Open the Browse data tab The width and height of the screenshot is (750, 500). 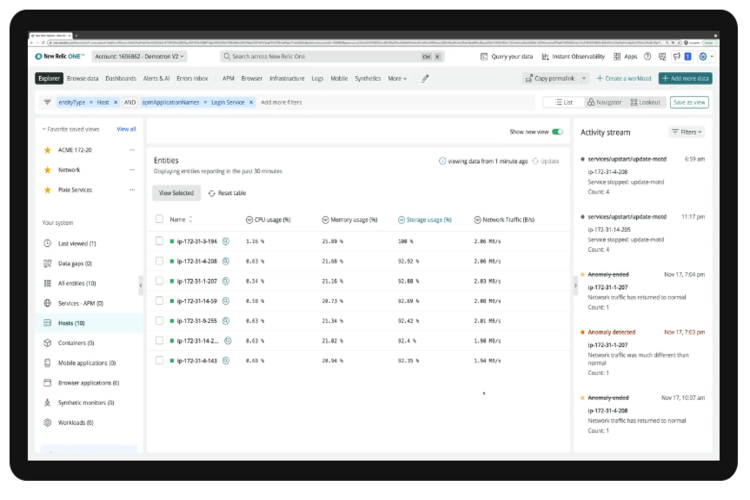82,78
